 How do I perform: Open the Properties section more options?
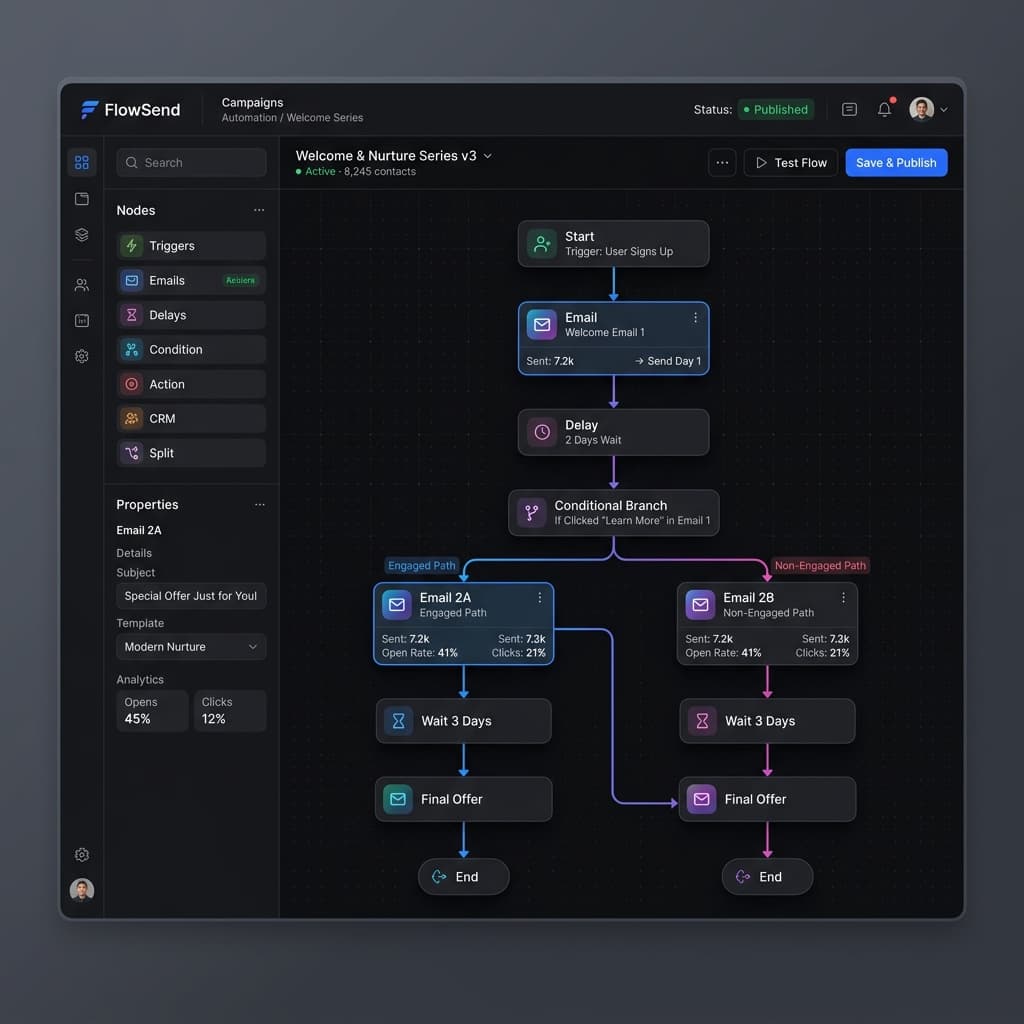259,505
